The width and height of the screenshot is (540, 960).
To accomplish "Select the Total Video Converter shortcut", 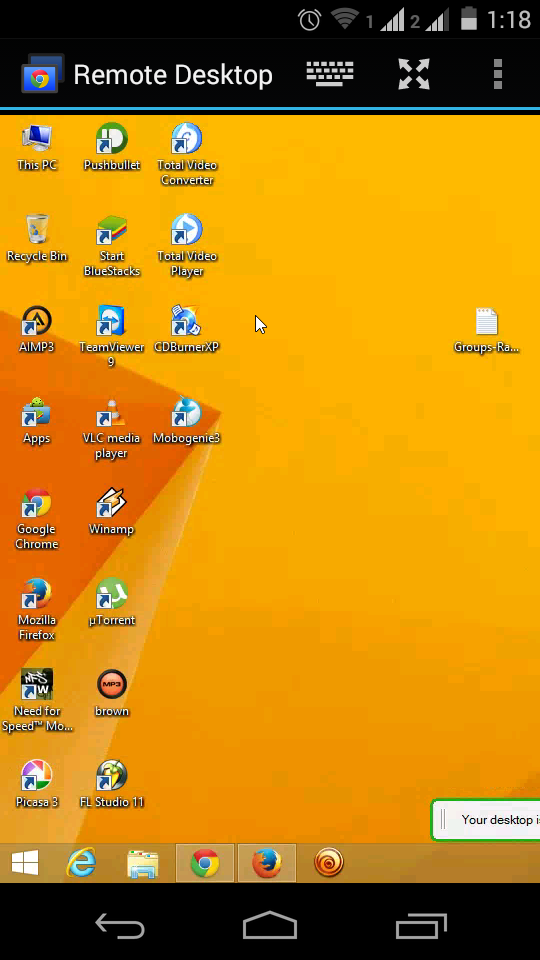I will pyautogui.click(x=187, y=154).
